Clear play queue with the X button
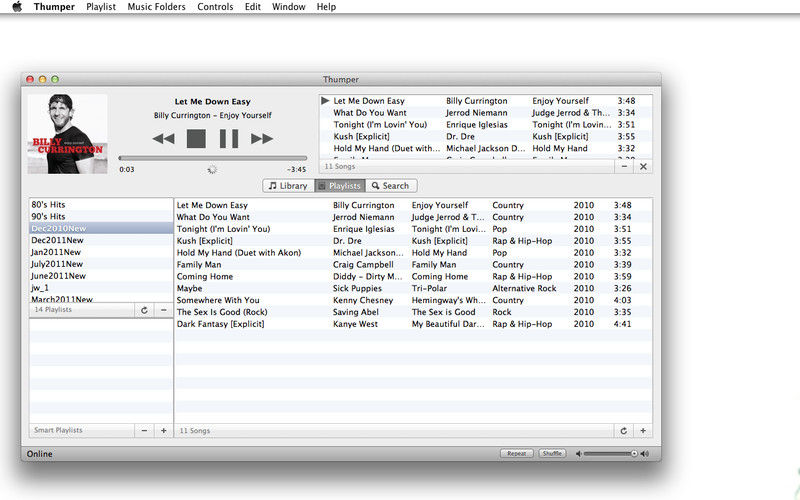The height and width of the screenshot is (500, 800). tap(643, 166)
